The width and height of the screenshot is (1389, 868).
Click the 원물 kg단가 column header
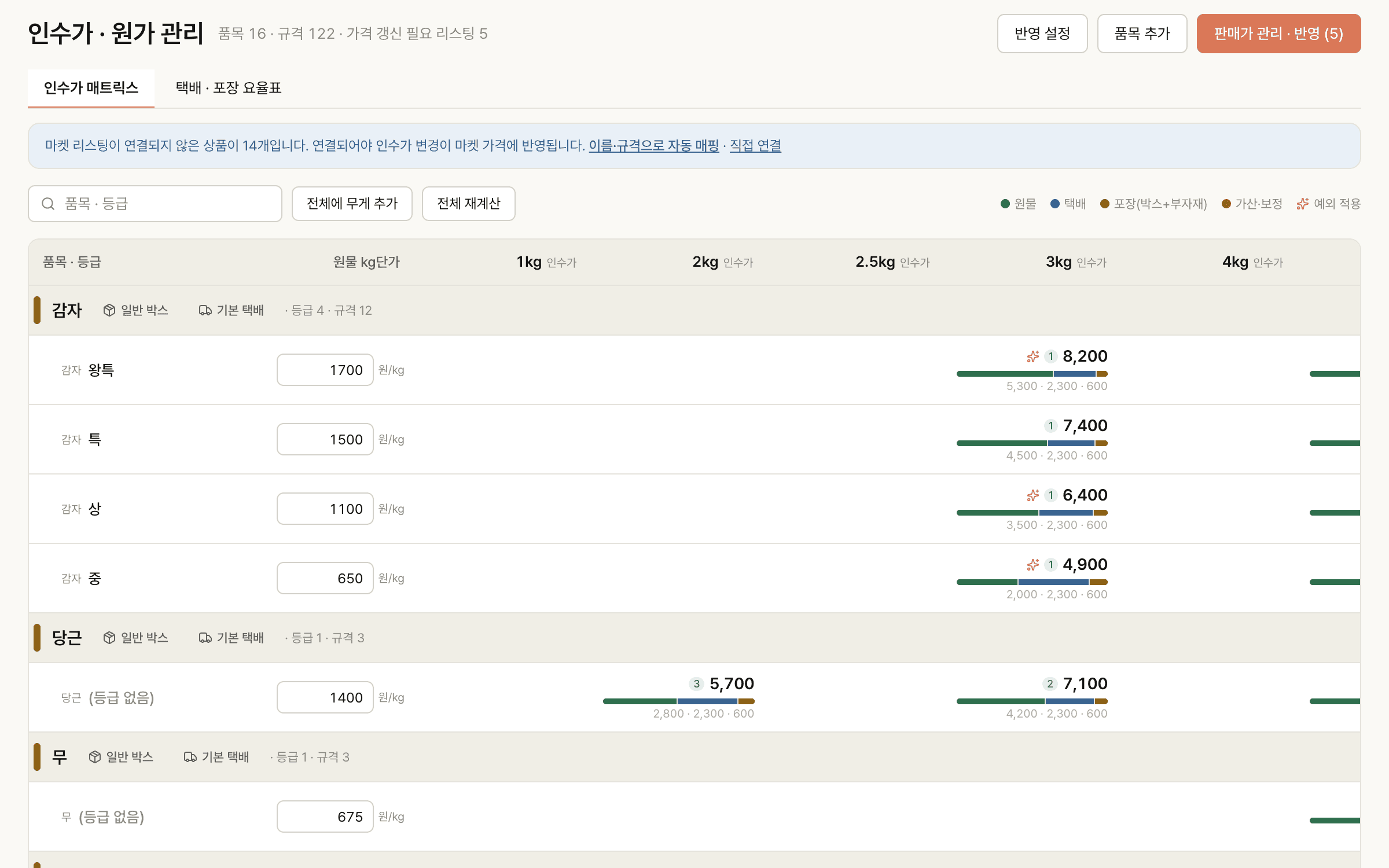(x=366, y=262)
